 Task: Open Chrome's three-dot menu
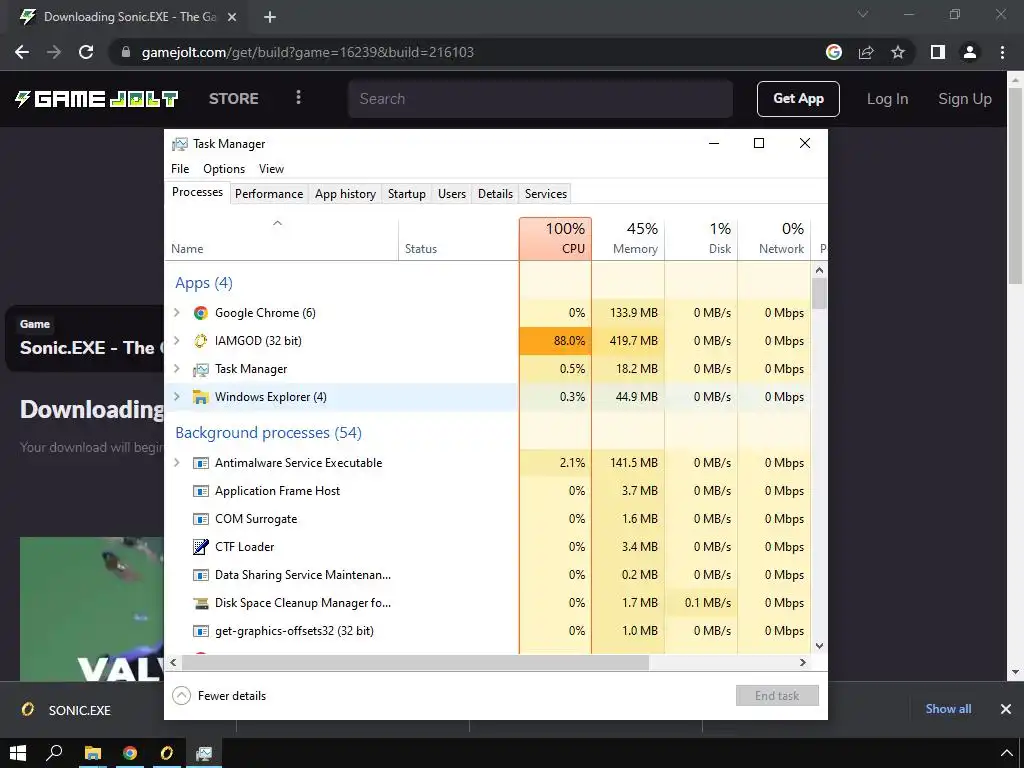tap(1002, 52)
